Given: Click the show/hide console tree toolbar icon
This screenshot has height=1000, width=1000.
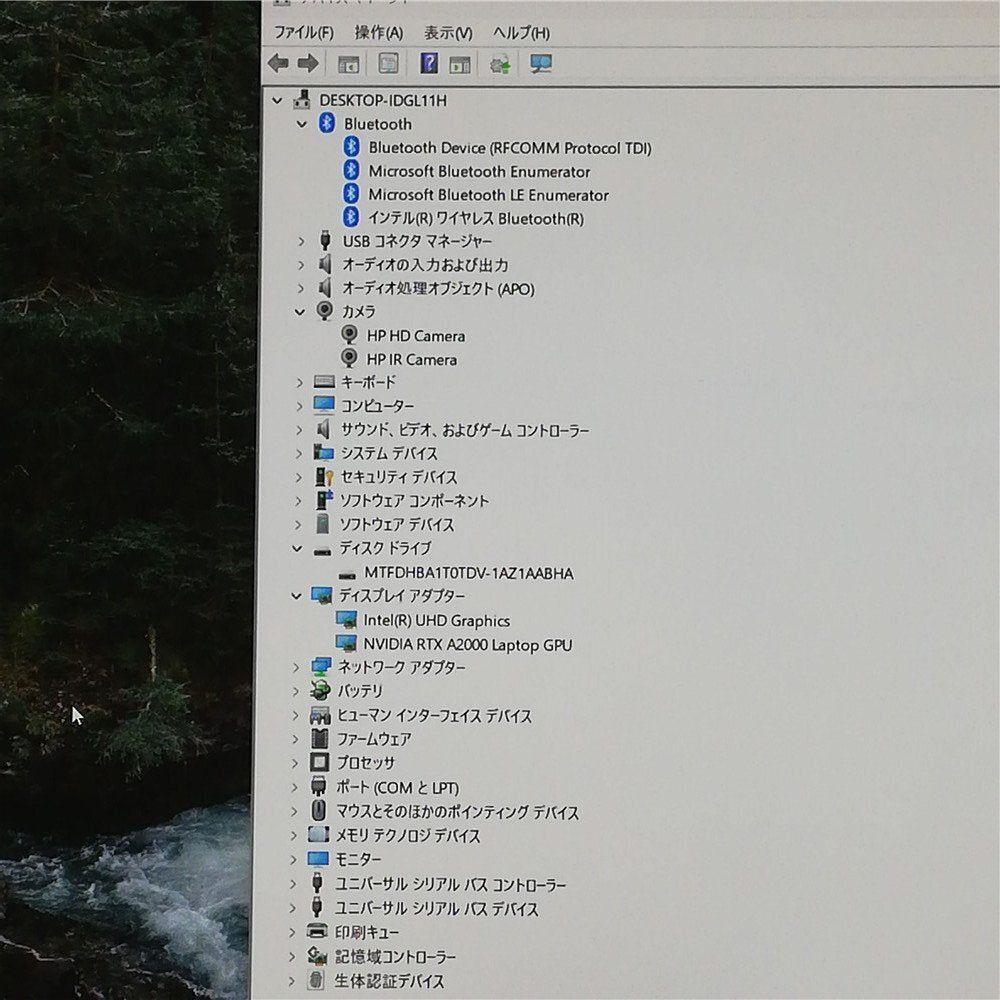Looking at the screenshot, I should (x=348, y=64).
